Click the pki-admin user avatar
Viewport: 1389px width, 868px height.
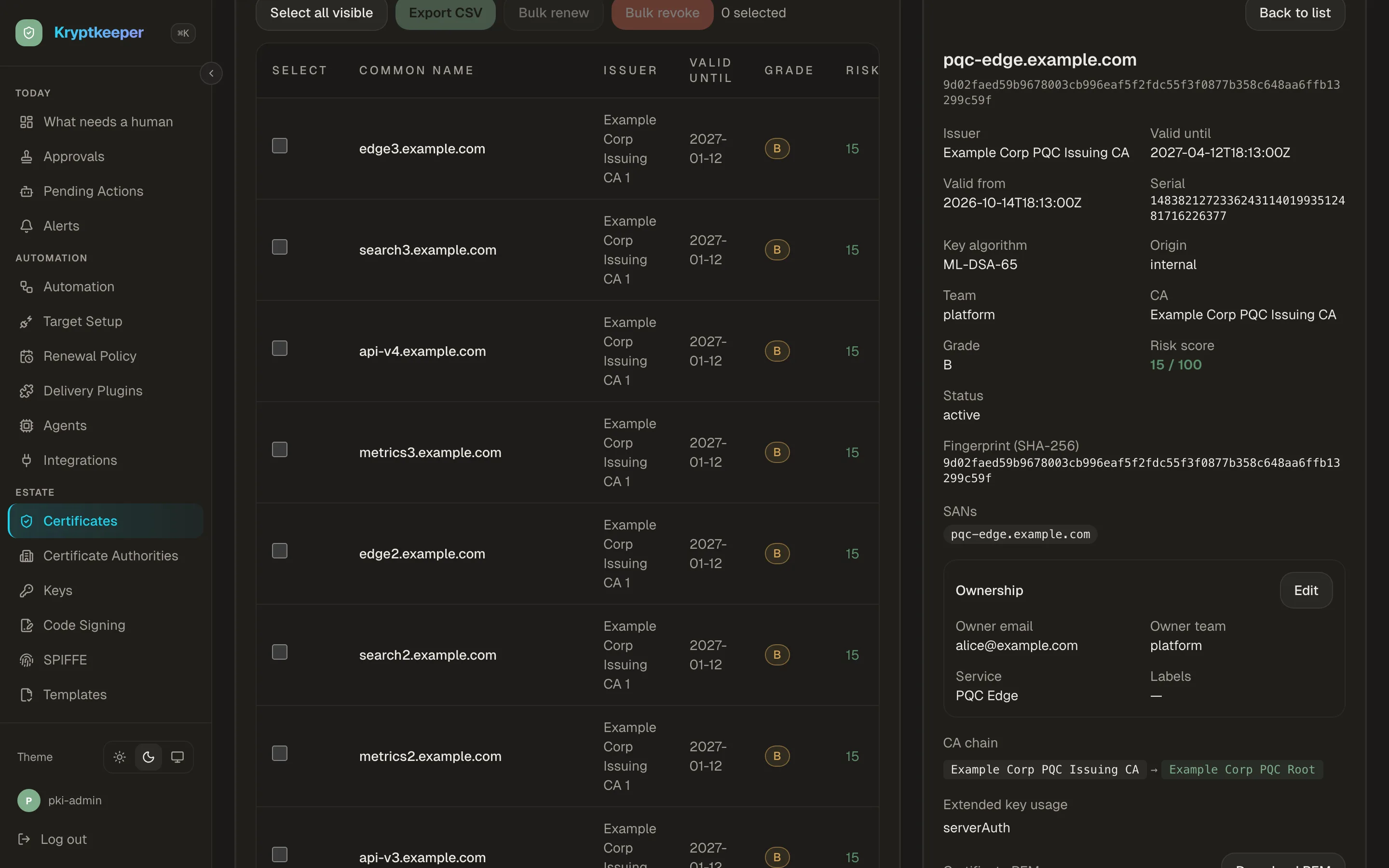pos(29,800)
